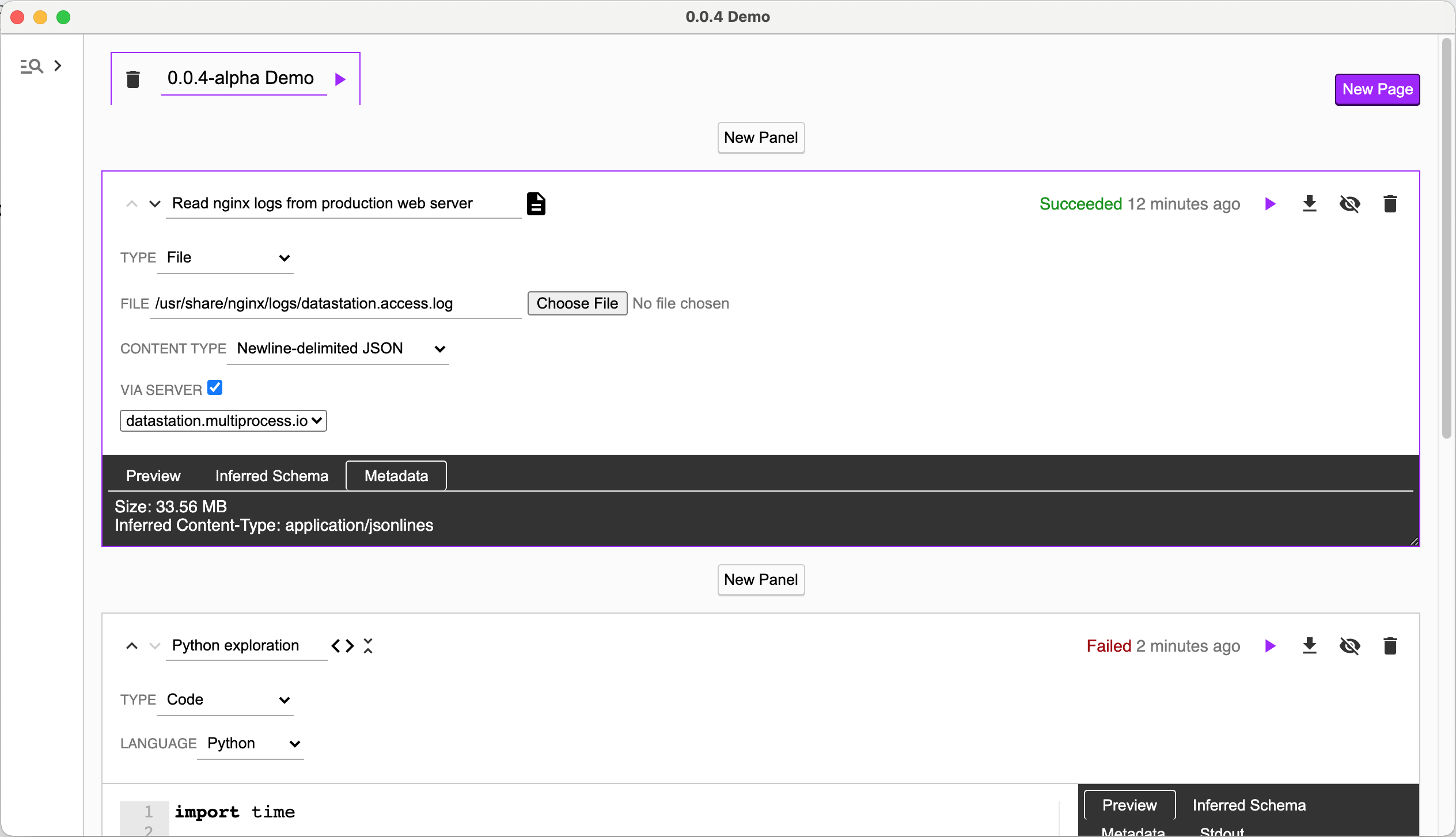Click the run icon on nginx logs panel
This screenshot has width=1456, height=837.
pyautogui.click(x=1271, y=204)
